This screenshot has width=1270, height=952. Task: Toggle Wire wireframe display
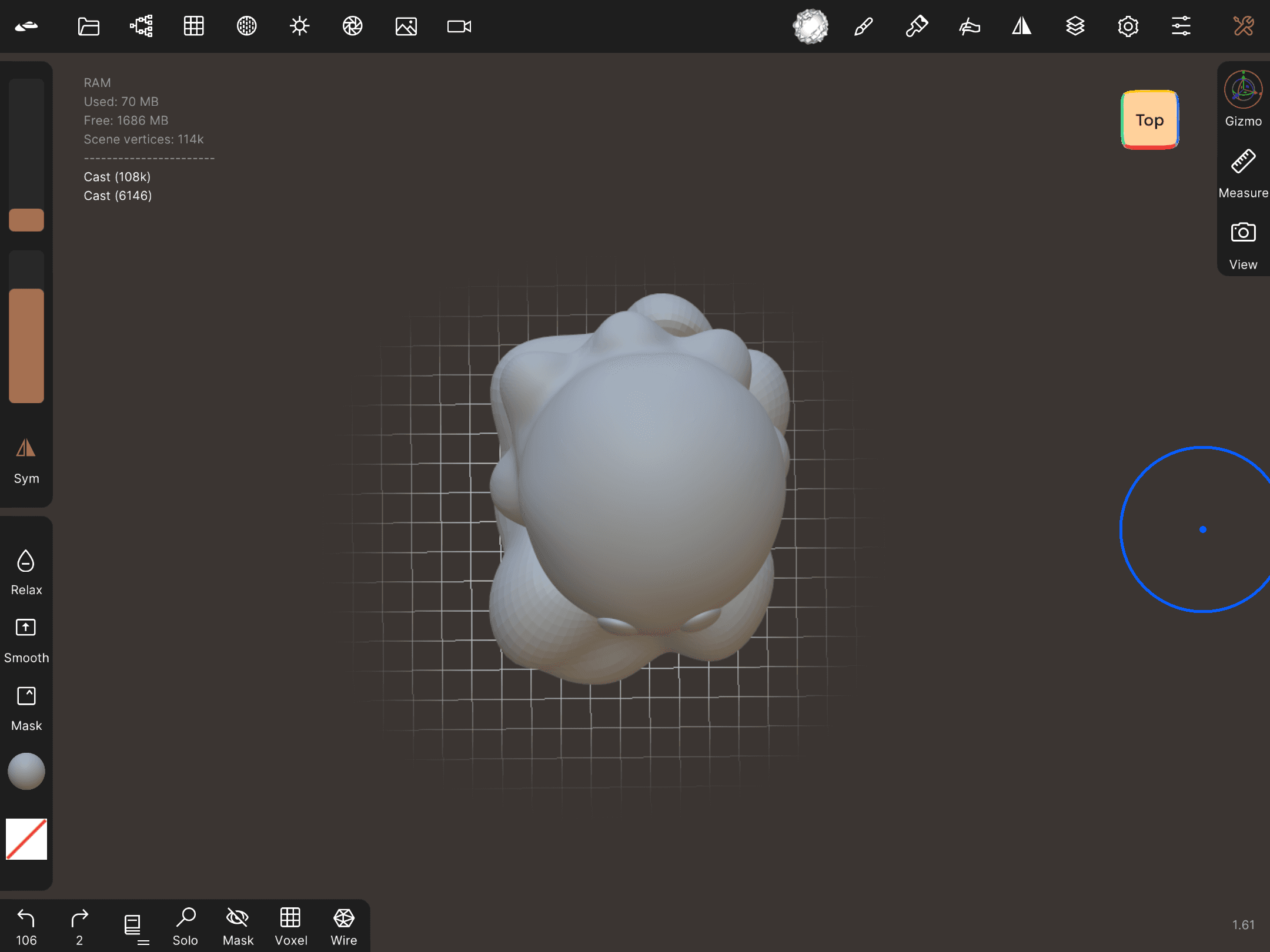(344, 927)
